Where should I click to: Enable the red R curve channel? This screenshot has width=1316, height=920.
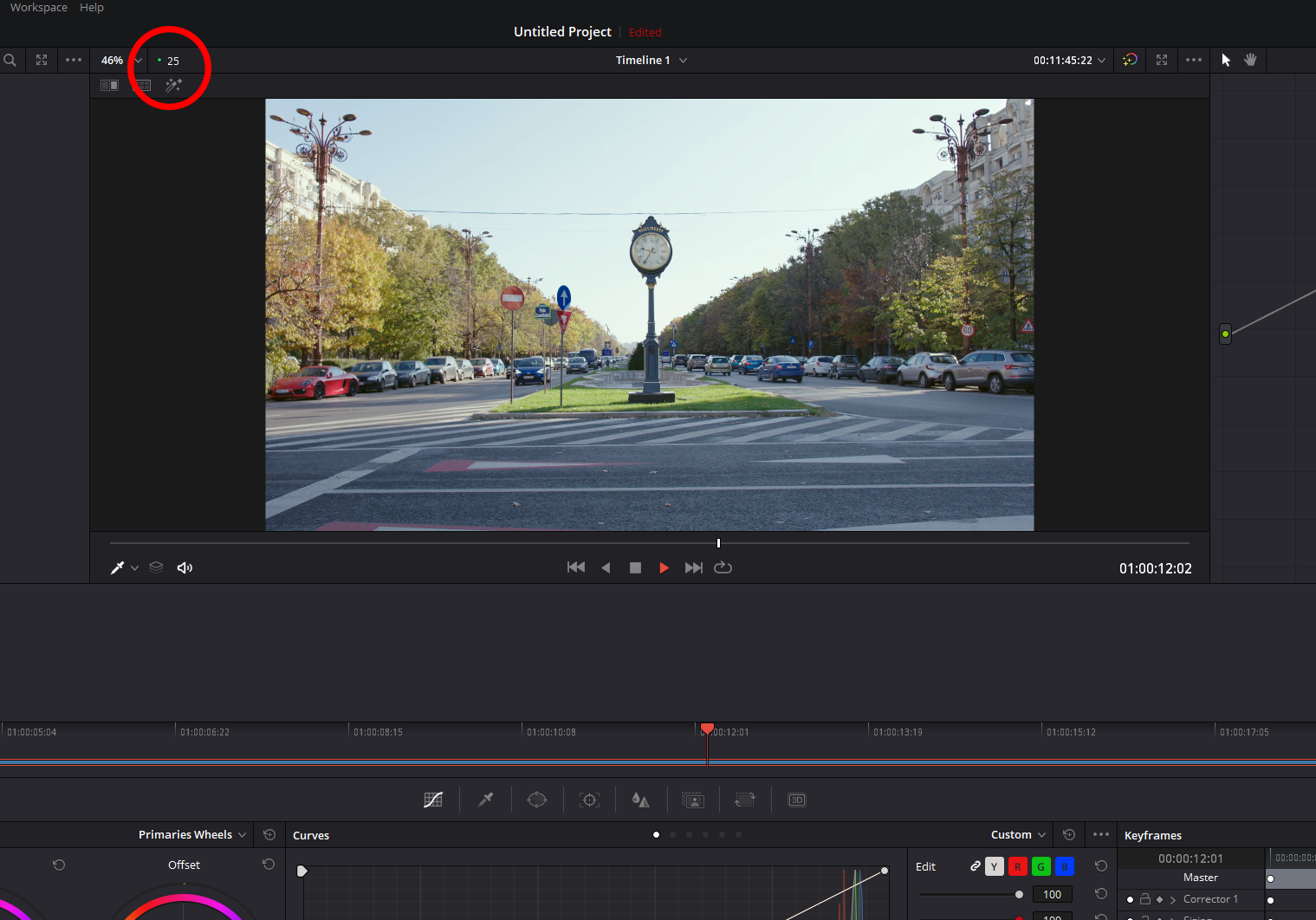point(1017,866)
